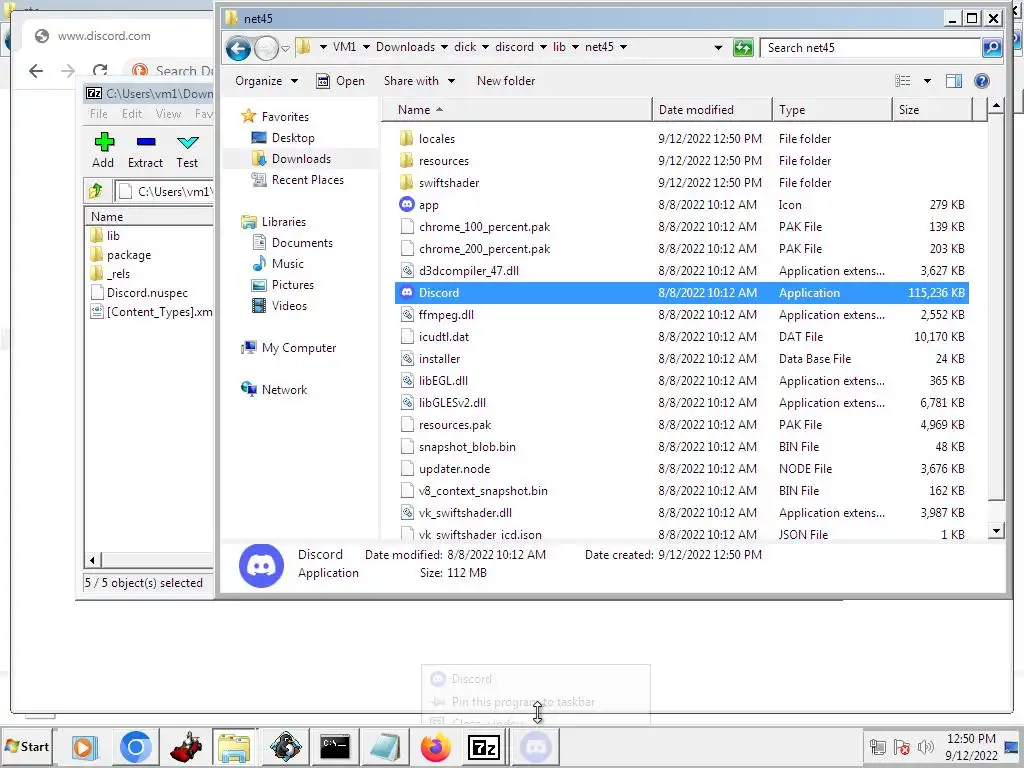Select the ffmpeg.dll file row
This screenshot has height=768, width=1024.
point(681,315)
